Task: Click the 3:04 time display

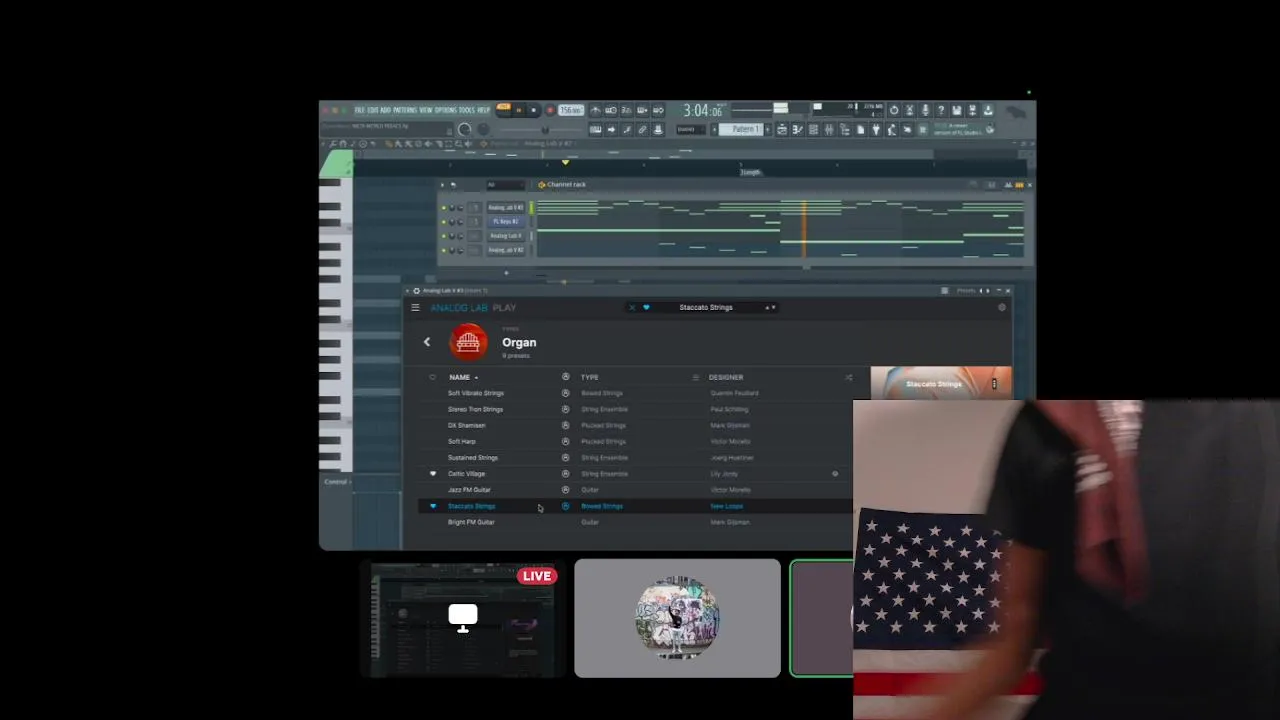Action: (702, 110)
